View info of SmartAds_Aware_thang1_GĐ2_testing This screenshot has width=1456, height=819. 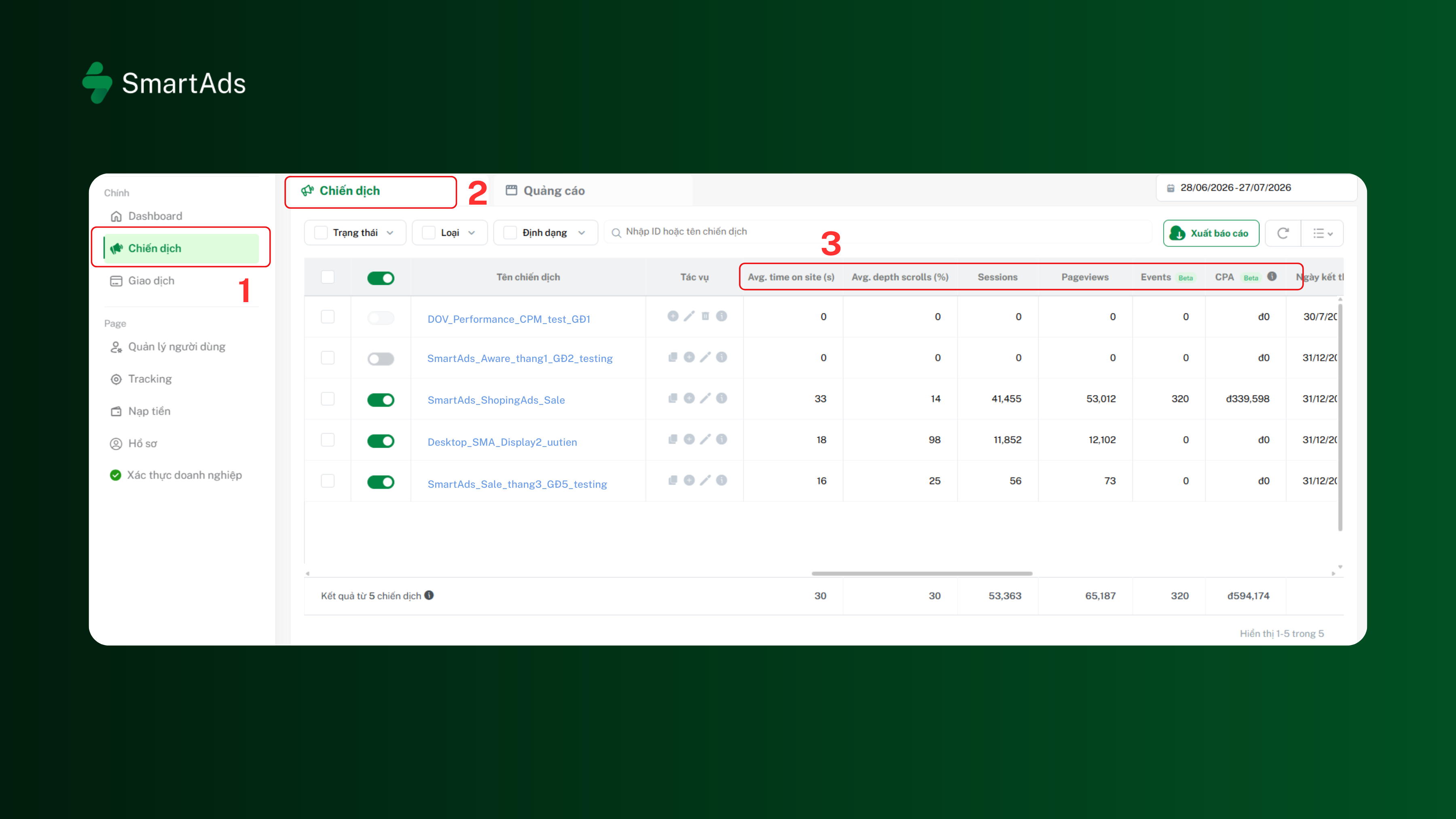pyautogui.click(x=722, y=357)
